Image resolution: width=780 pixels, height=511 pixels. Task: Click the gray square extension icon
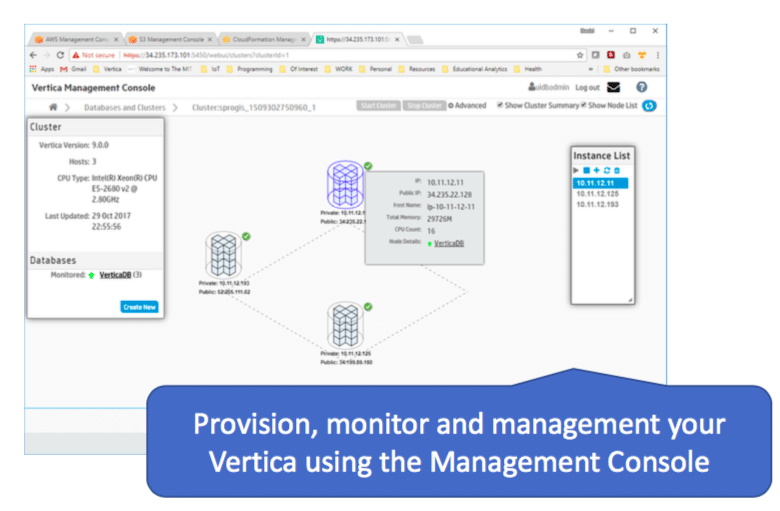[x=595, y=55]
